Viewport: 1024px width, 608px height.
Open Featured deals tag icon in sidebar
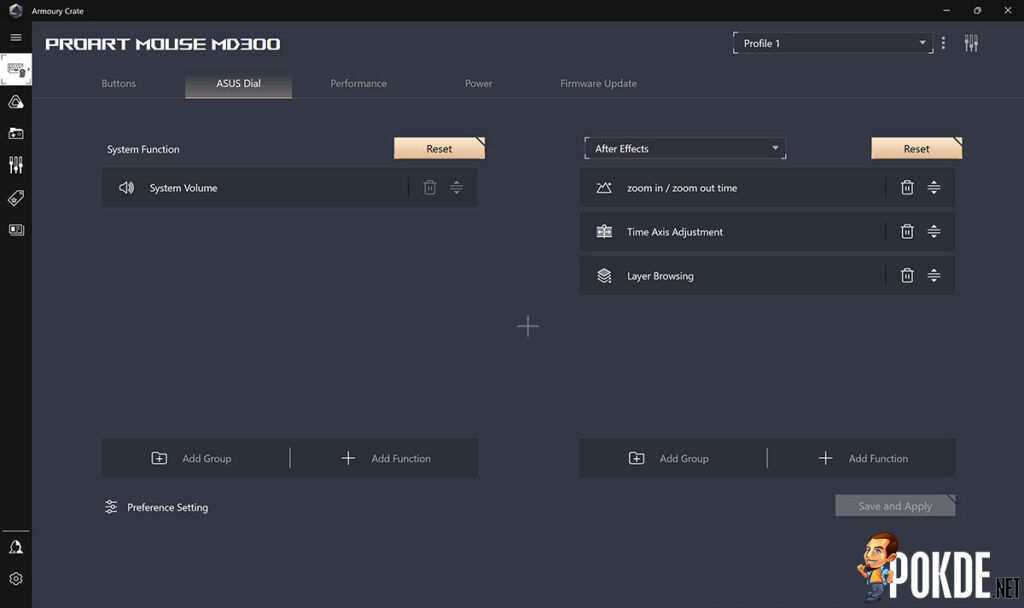pyautogui.click(x=16, y=197)
